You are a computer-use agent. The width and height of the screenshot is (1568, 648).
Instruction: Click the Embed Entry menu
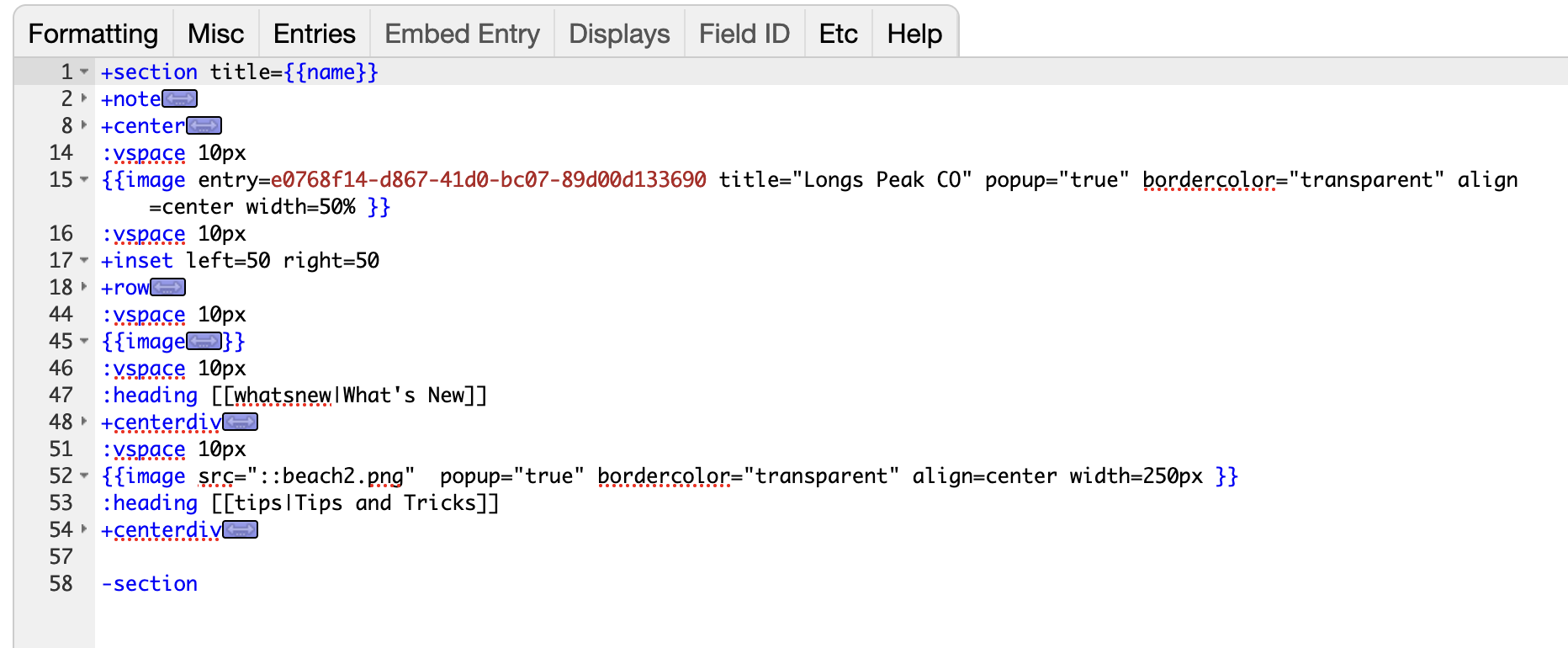(x=462, y=34)
